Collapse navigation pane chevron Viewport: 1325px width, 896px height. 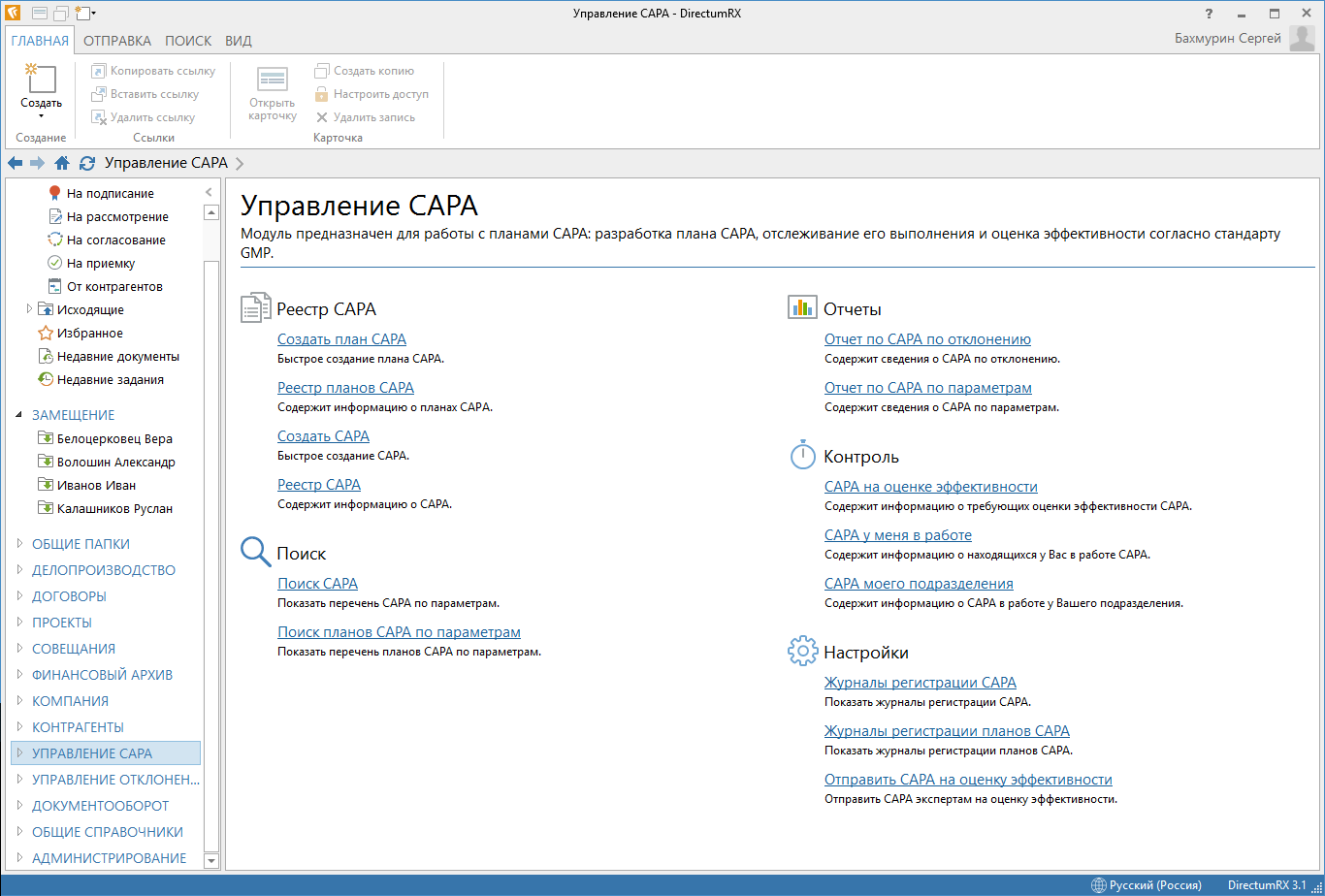click(209, 192)
